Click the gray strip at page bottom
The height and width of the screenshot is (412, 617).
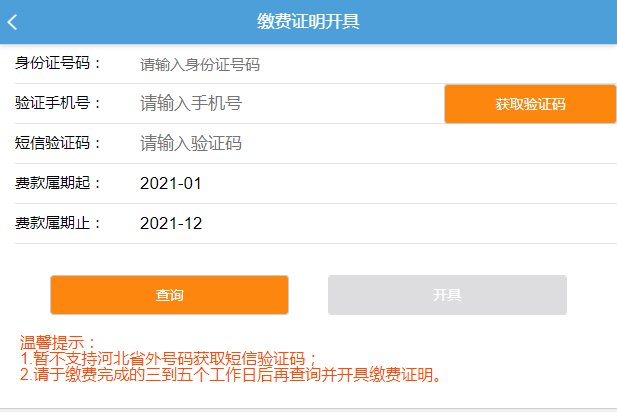(308, 408)
